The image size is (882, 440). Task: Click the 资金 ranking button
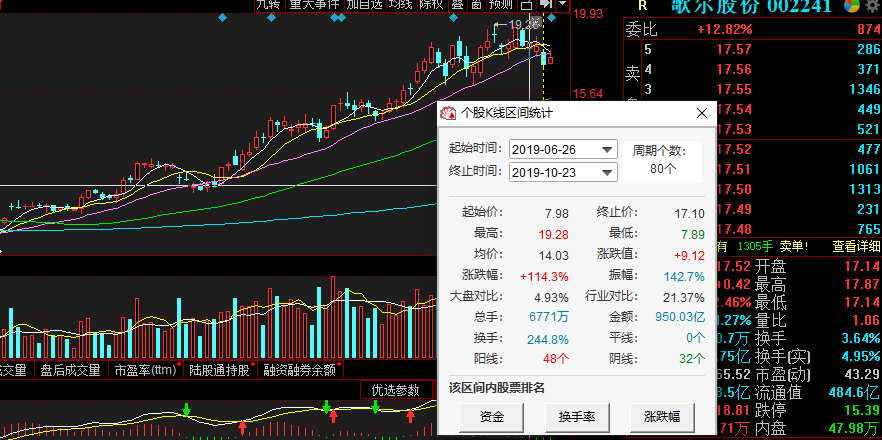(x=492, y=417)
